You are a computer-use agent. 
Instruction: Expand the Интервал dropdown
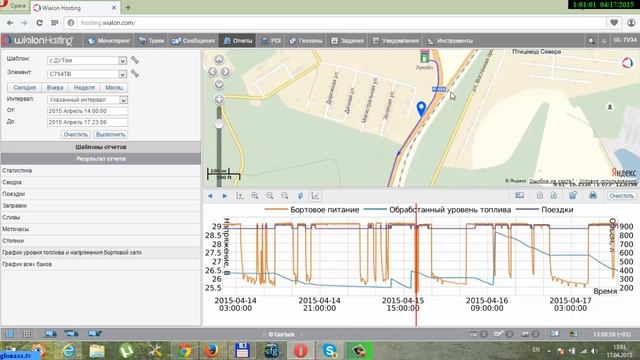tap(123, 100)
